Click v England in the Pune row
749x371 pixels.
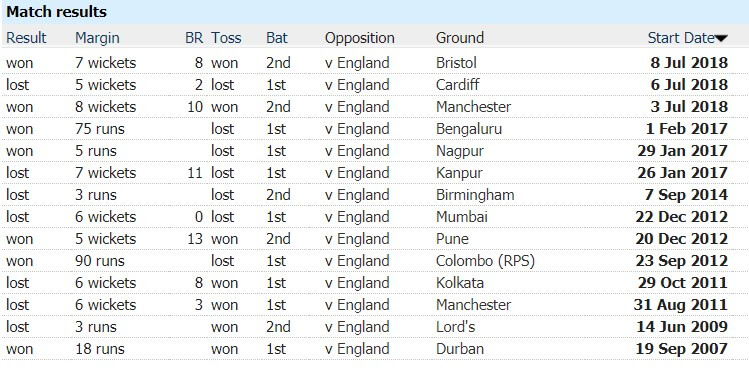(357, 239)
